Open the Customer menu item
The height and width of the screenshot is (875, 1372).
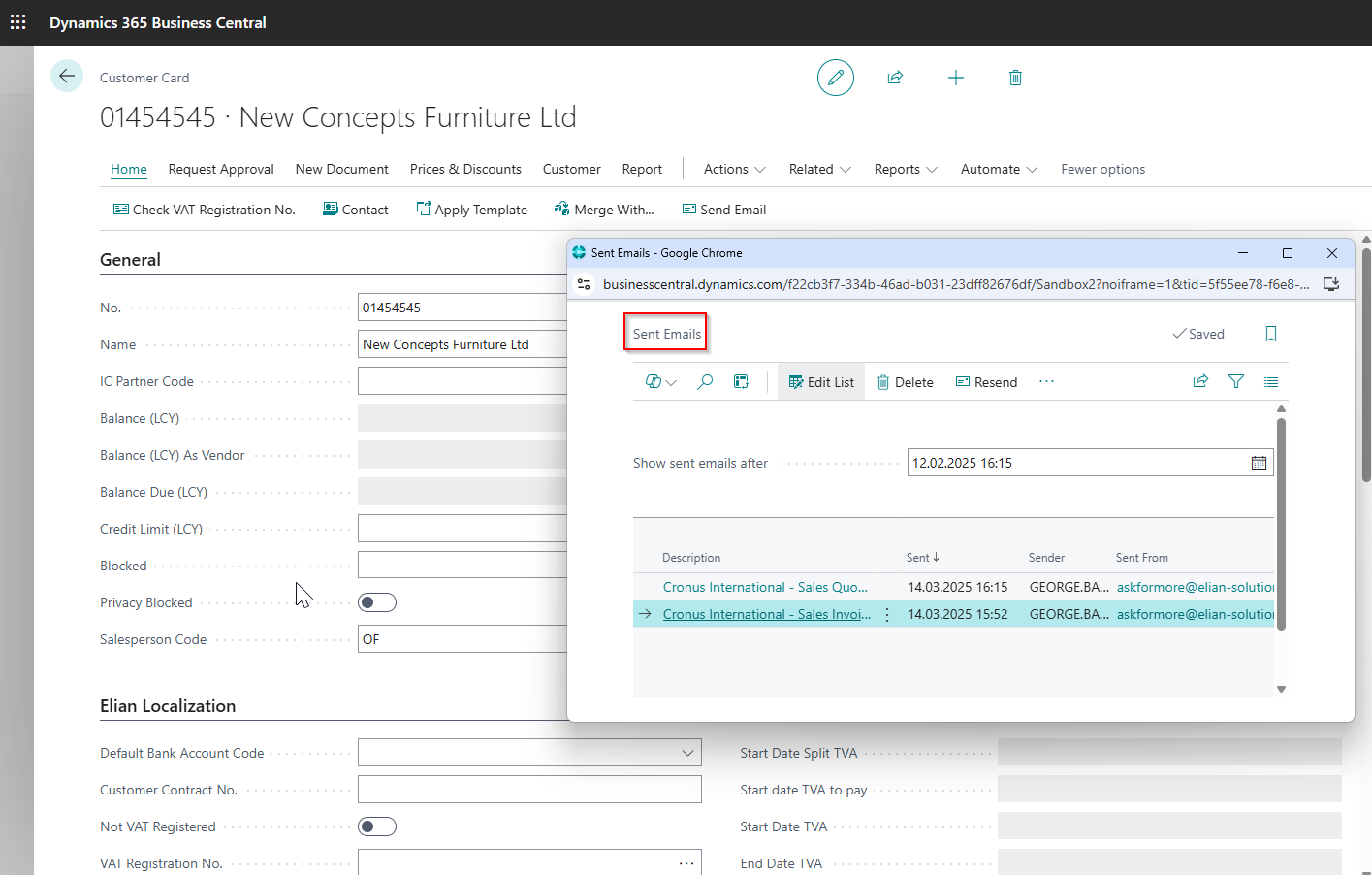(x=572, y=169)
